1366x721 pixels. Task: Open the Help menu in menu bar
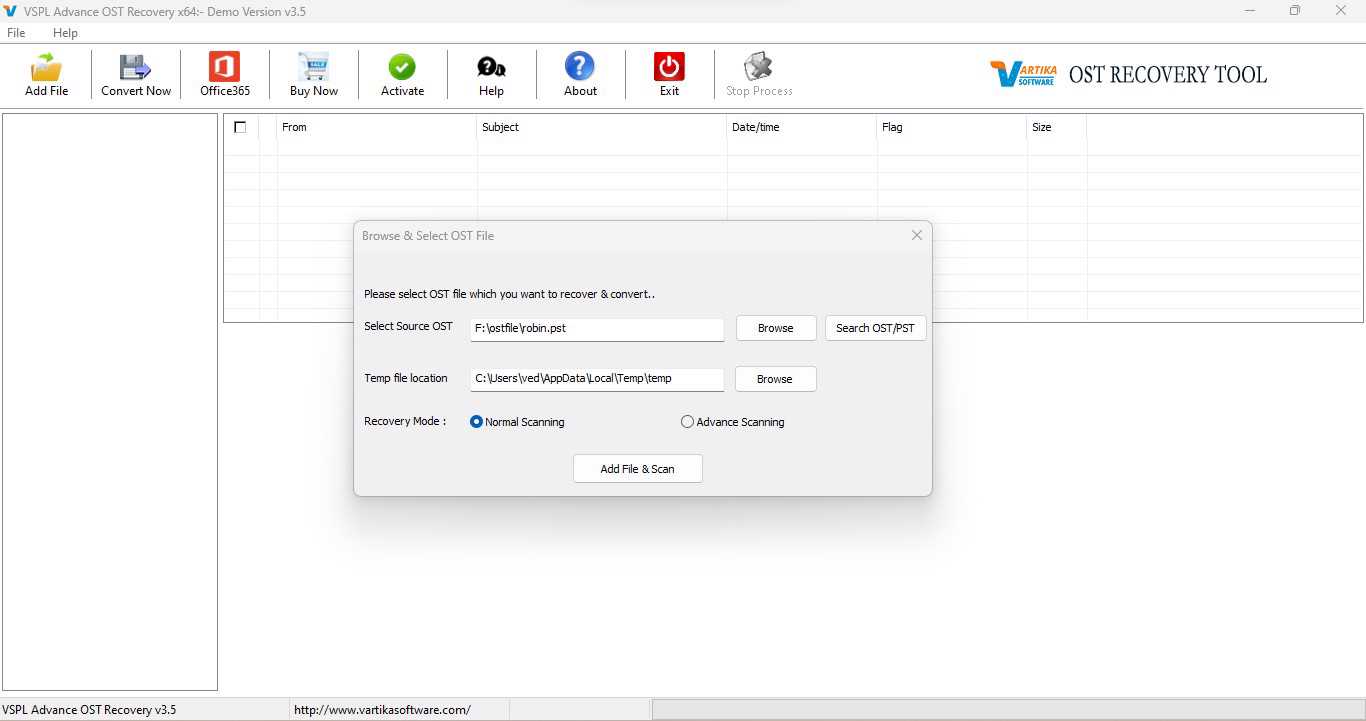pos(65,33)
